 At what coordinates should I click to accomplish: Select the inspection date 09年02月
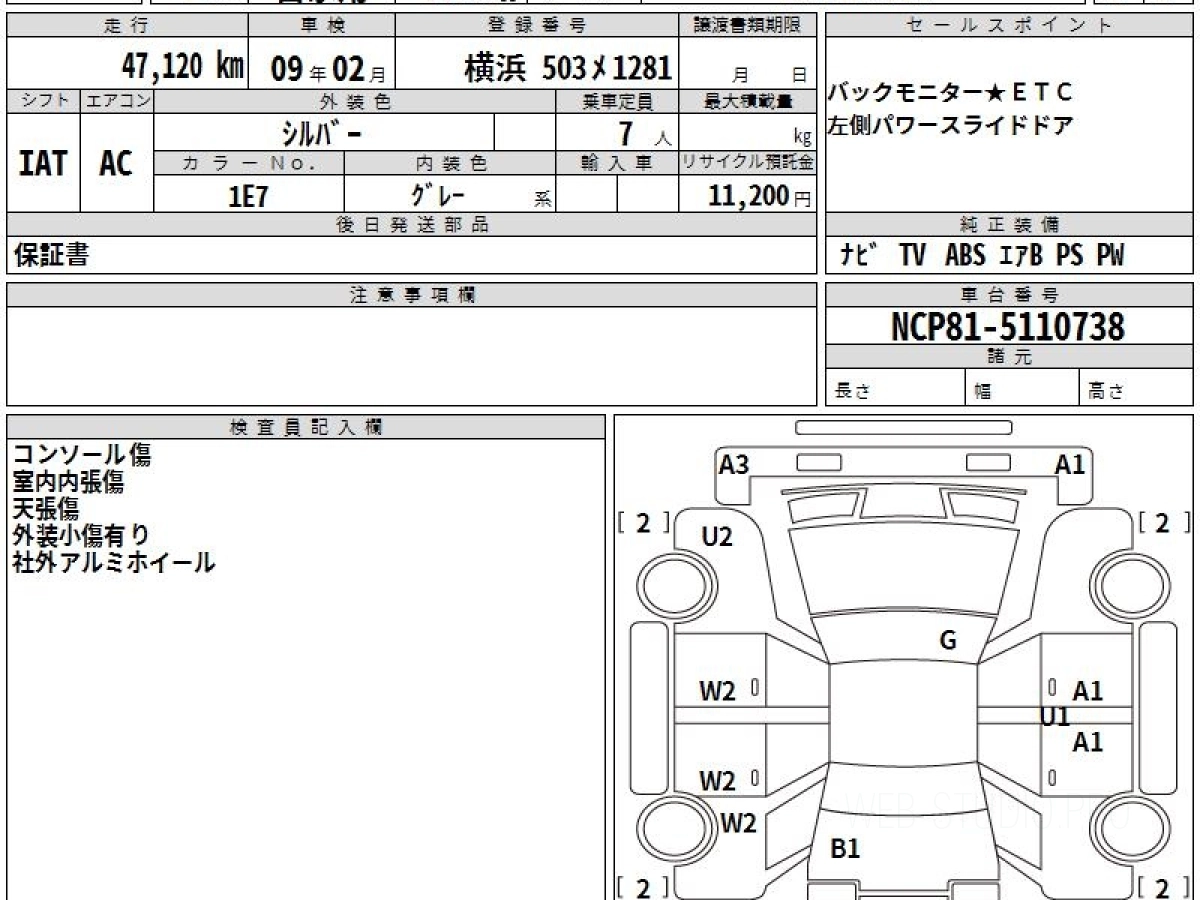328,69
